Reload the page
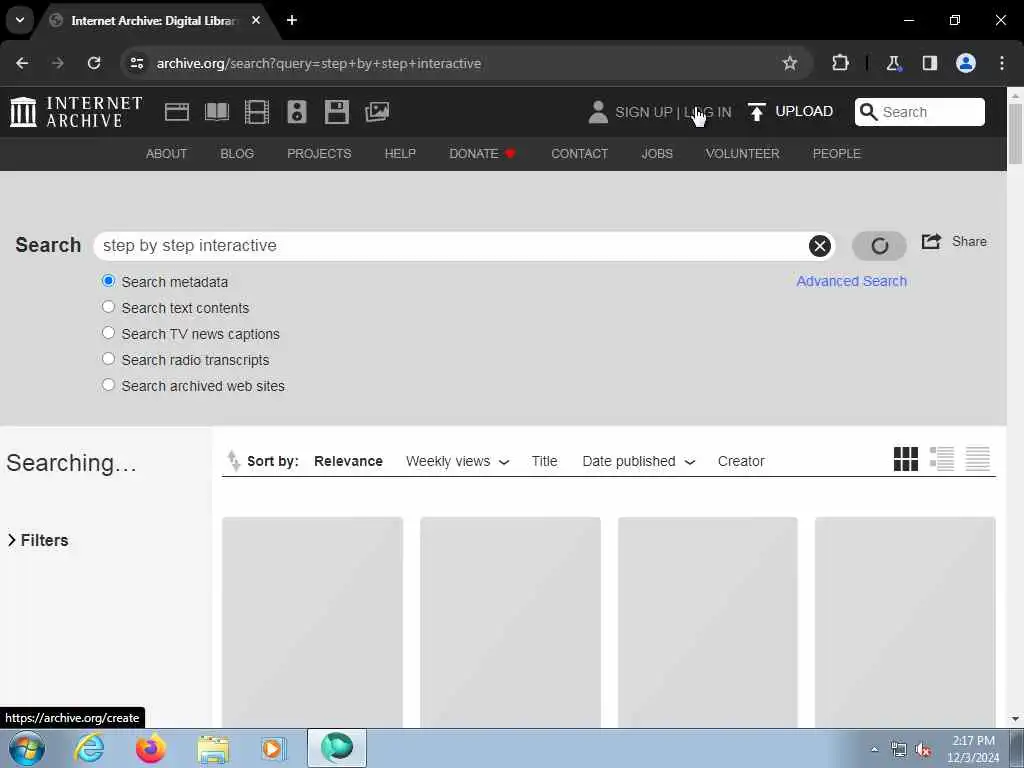The width and height of the screenshot is (1024, 768). coord(94,63)
